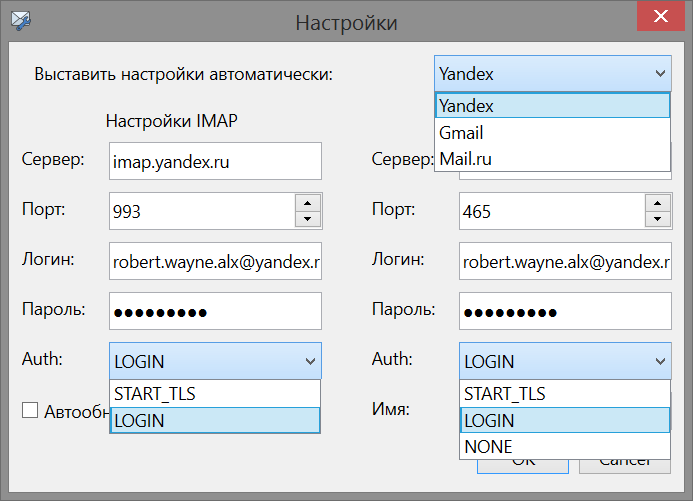Click the mail settings app icon in title bar

pyautogui.click(x=20, y=21)
